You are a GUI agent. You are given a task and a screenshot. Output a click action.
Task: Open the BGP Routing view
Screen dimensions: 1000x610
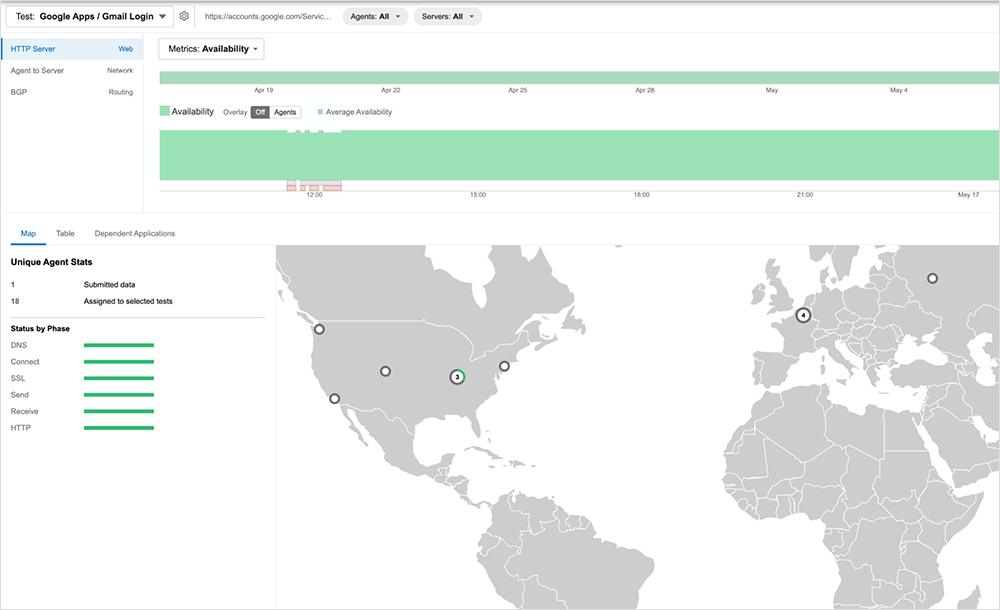pos(71,92)
